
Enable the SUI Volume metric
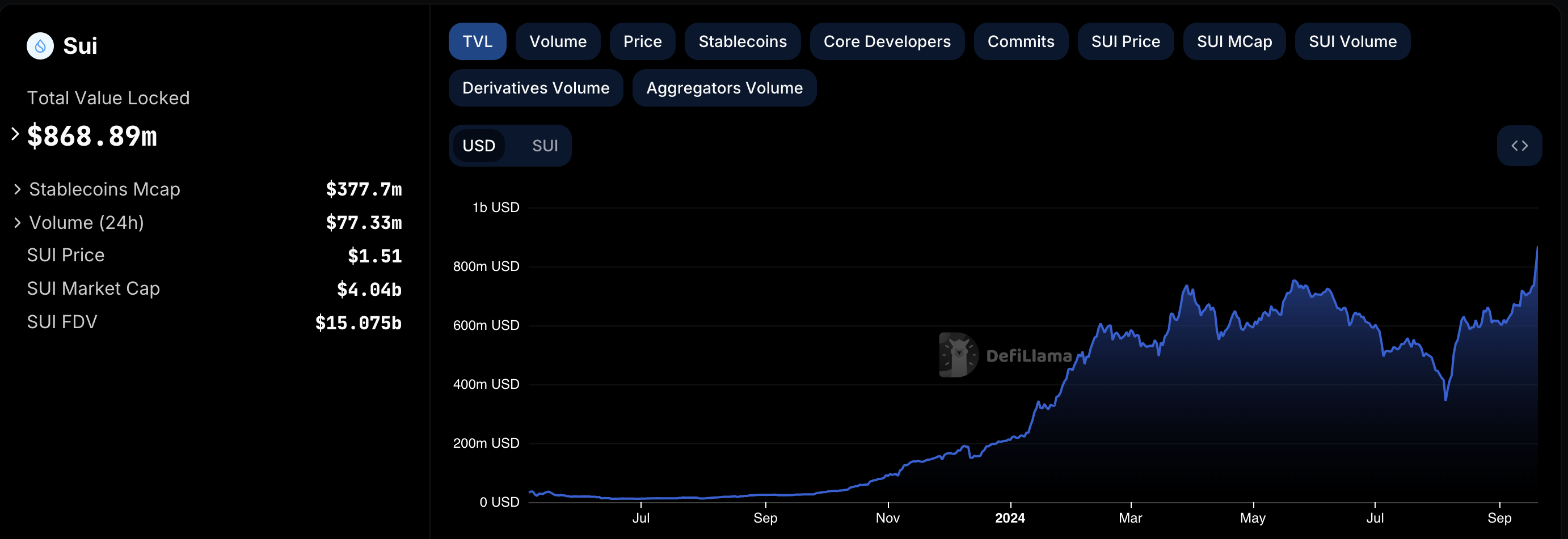click(x=1352, y=41)
